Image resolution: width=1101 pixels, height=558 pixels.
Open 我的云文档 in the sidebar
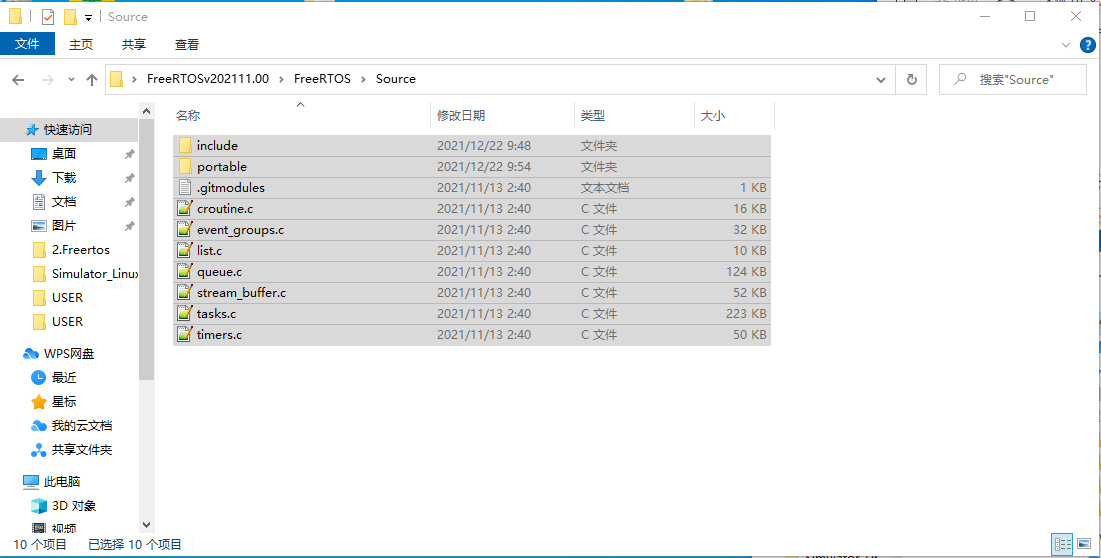pos(81,425)
